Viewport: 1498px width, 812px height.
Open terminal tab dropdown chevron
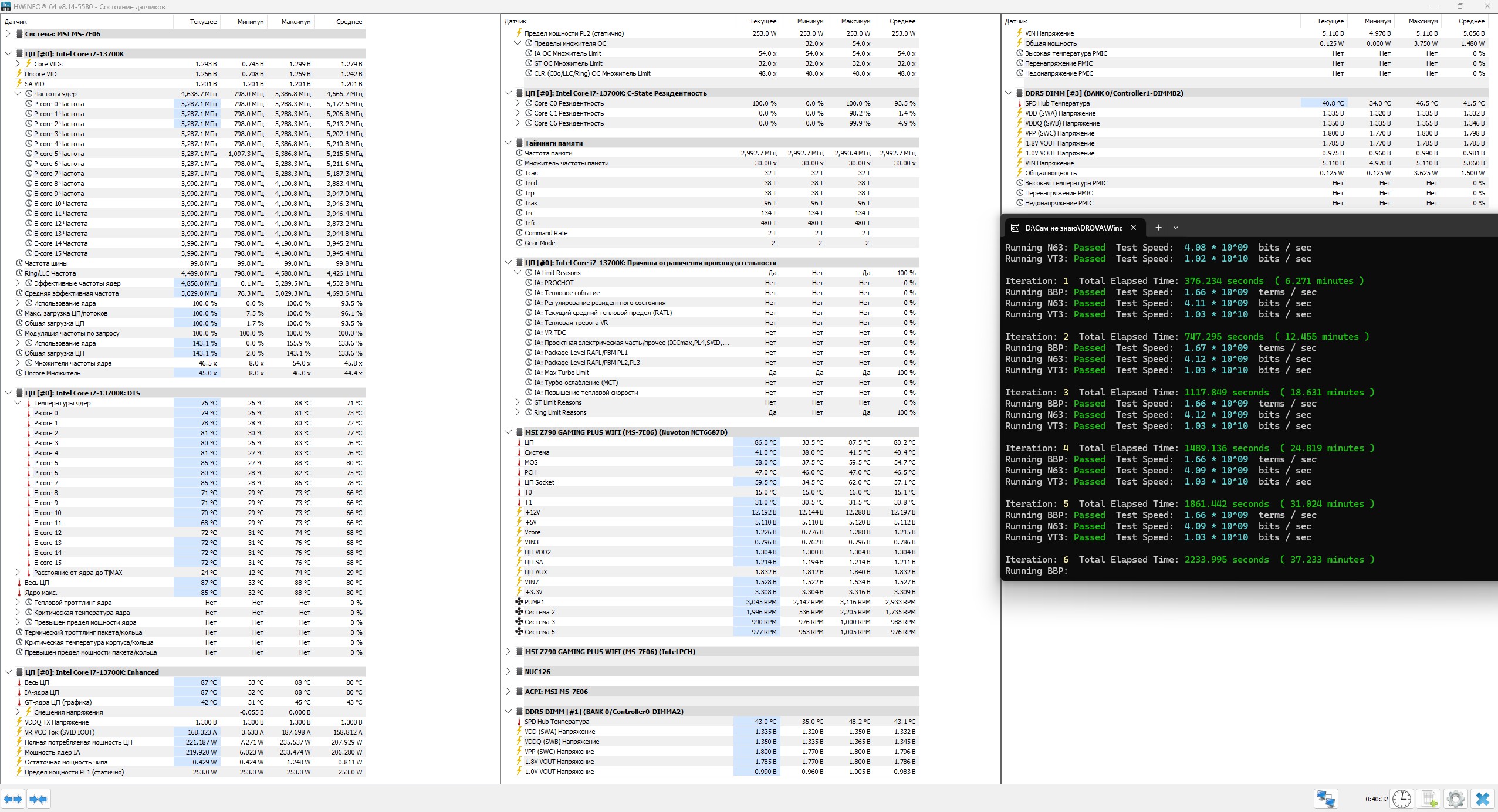(1176, 228)
